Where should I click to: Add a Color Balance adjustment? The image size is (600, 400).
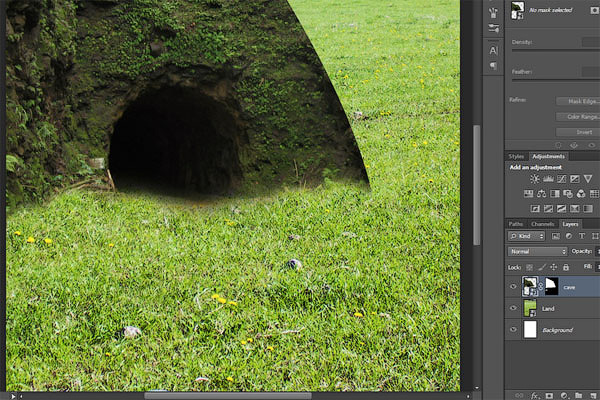click(541, 194)
